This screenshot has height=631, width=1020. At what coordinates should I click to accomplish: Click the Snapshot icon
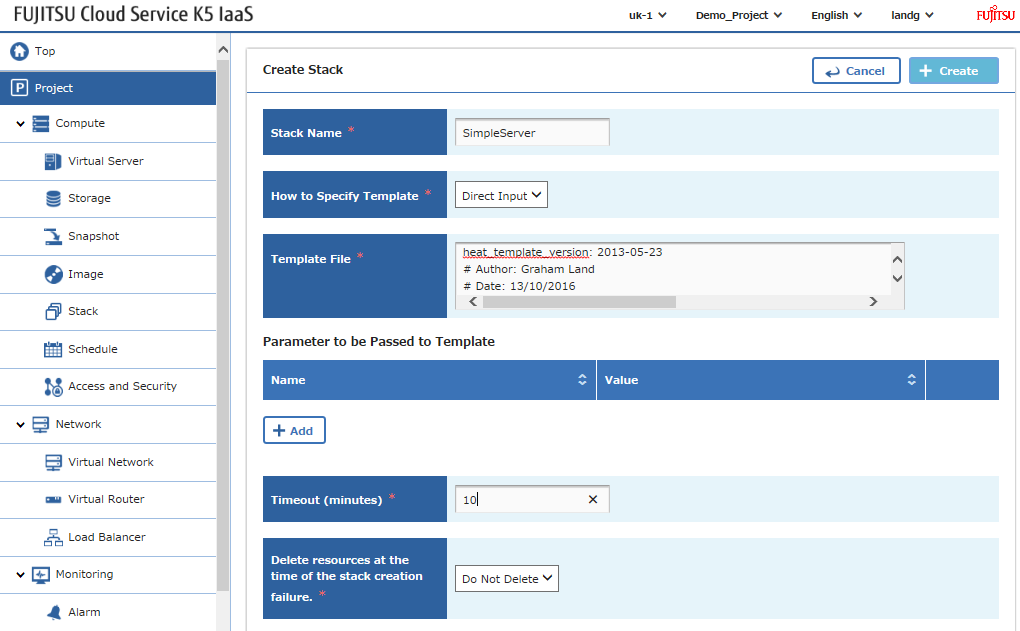tap(53, 236)
